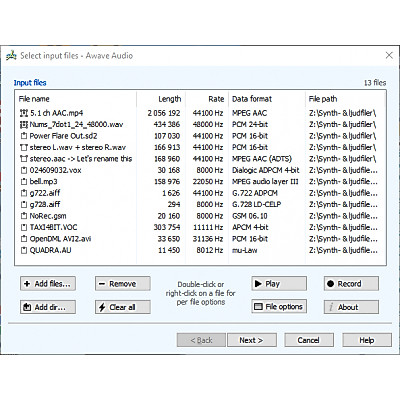The height and width of the screenshot is (400, 400).
Task: Click the Dialogic ADPCM 4-bit format cell
Action: coord(266,170)
